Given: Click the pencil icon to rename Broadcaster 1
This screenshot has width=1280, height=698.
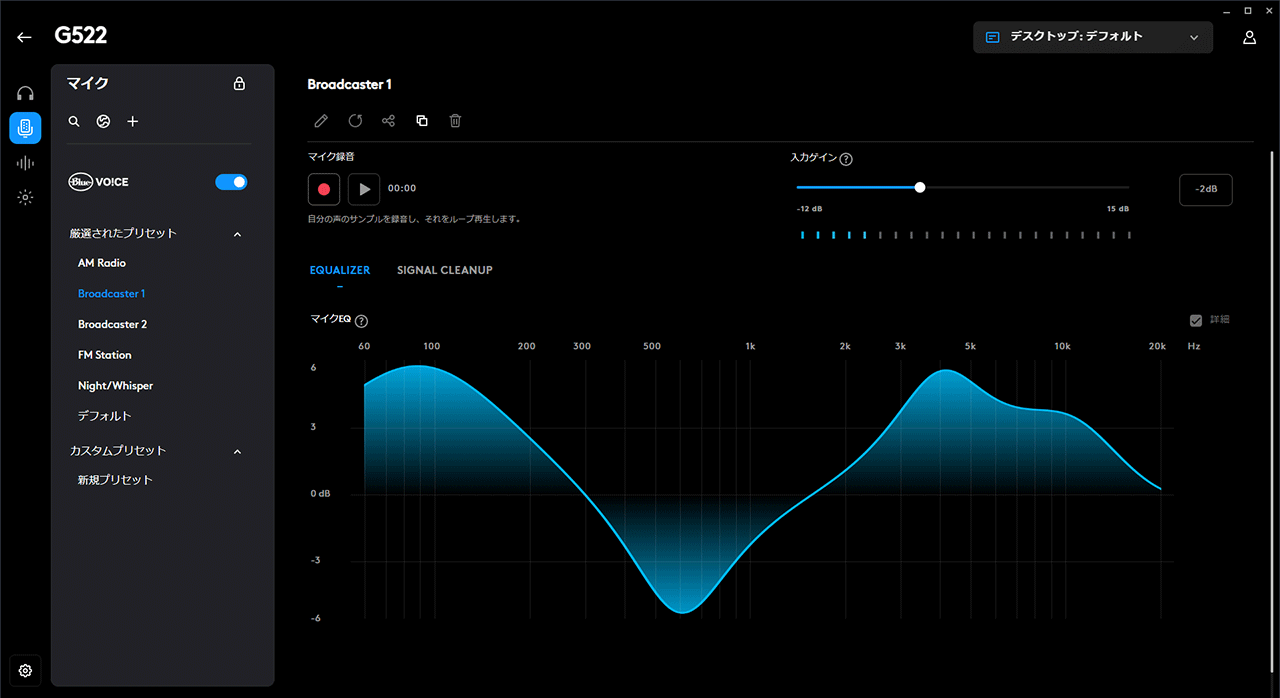Looking at the screenshot, I should (321, 121).
